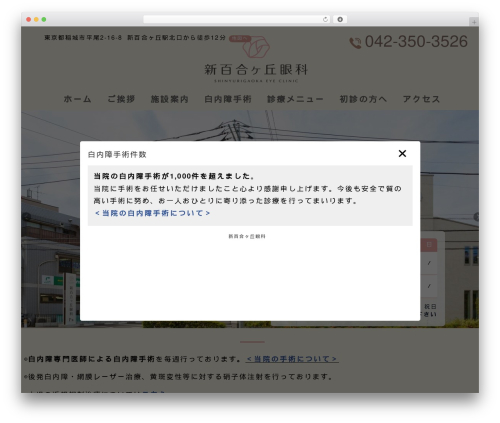
Task: Click the pink badge next to the address
Action: [x=239, y=38]
